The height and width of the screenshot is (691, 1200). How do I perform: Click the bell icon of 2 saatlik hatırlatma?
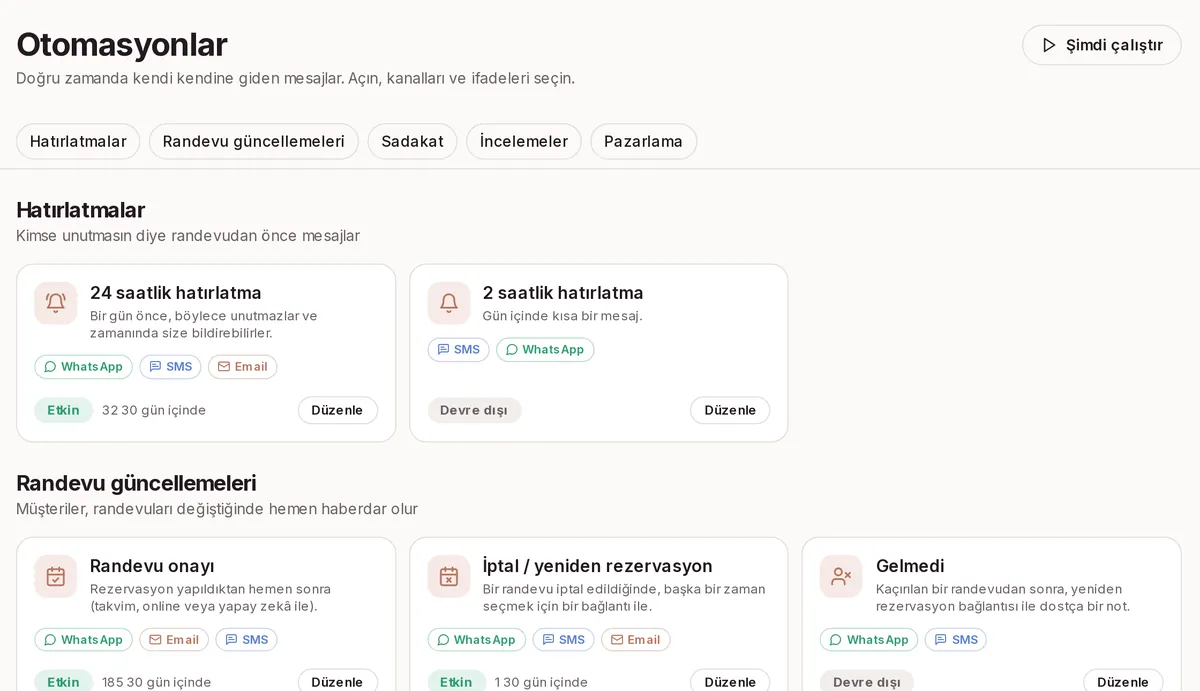449,303
